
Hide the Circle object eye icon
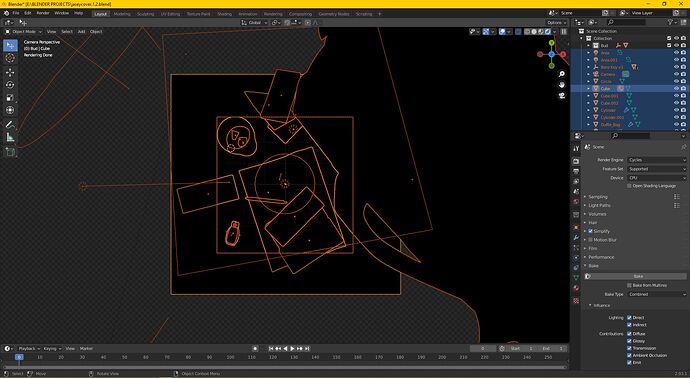point(676,81)
